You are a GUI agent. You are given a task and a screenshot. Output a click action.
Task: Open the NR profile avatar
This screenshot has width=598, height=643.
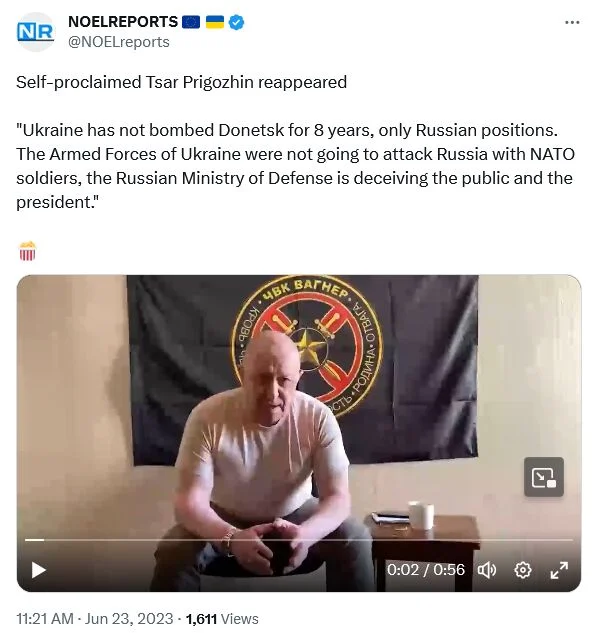point(36,32)
